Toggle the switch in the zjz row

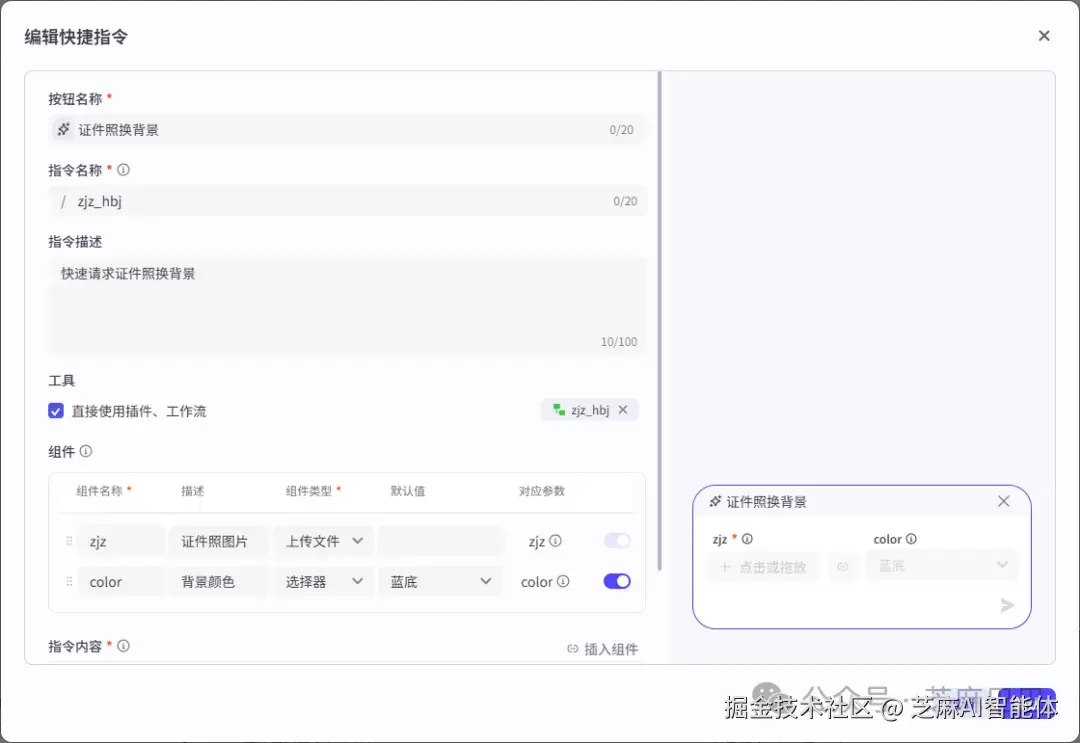coord(616,541)
